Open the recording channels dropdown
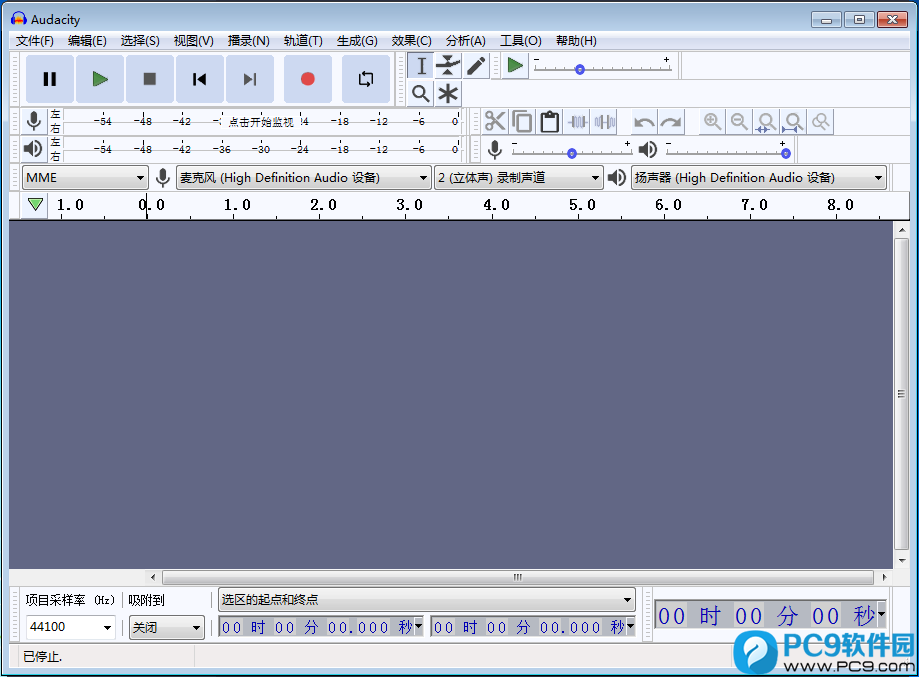This screenshot has height=677, width=919. (x=519, y=178)
